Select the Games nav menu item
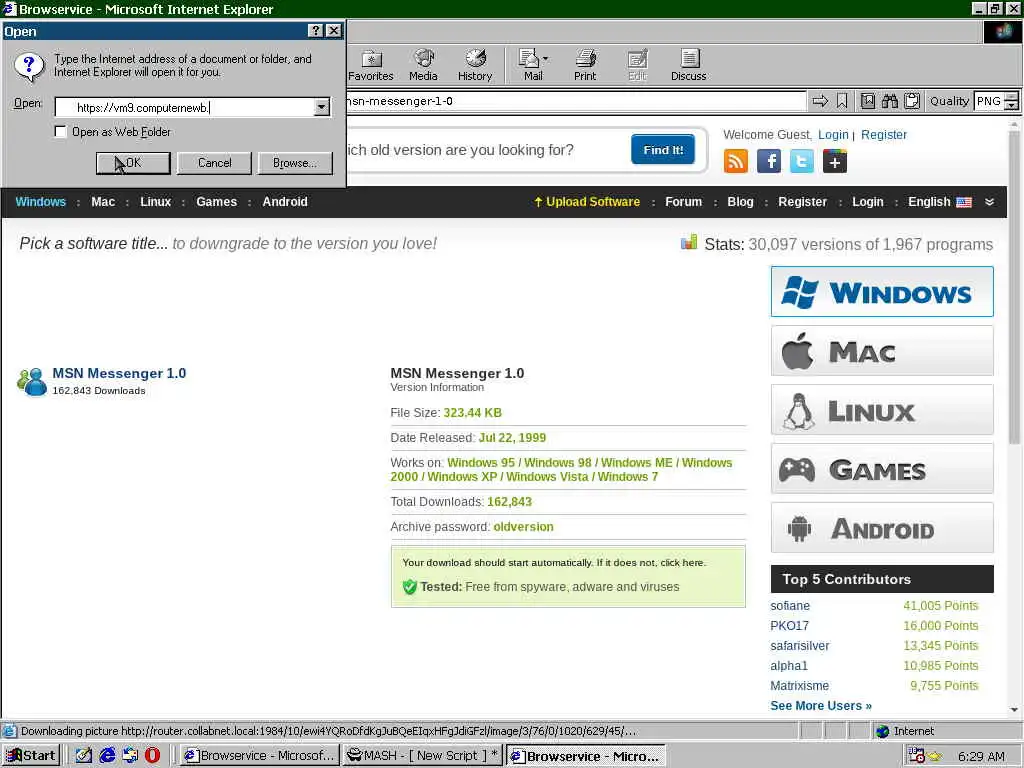Image resolution: width=1024 pixels, height=768 pixels. (x=216, y=202)
